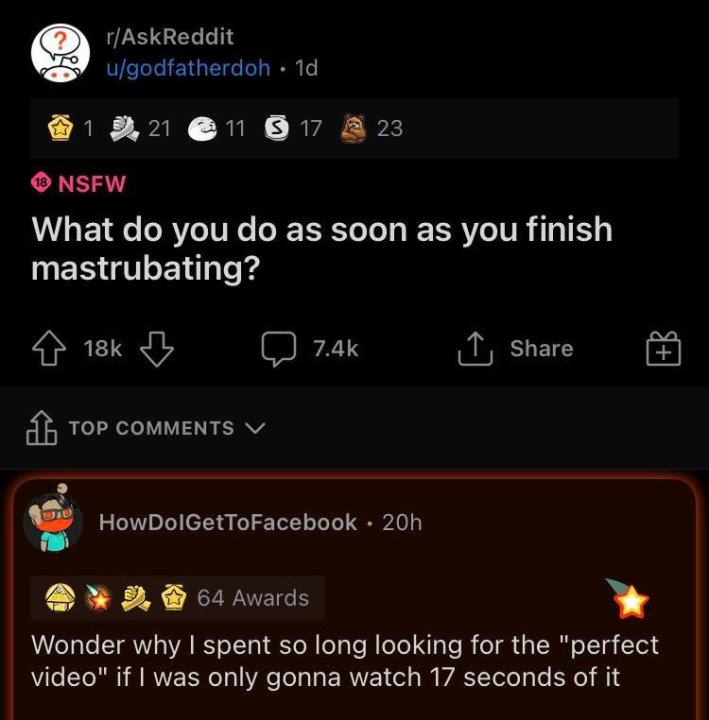Image resolution: width=709 pixels, height=720 pixels.
Task: Open the comments bubble showing 7.4k
Action: [x=277, y=348]
